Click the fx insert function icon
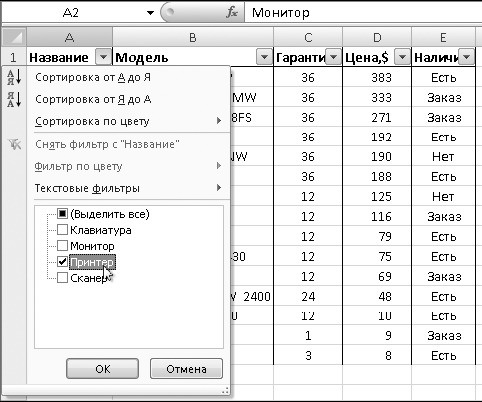482x402 pixels. tap(232, 13)
